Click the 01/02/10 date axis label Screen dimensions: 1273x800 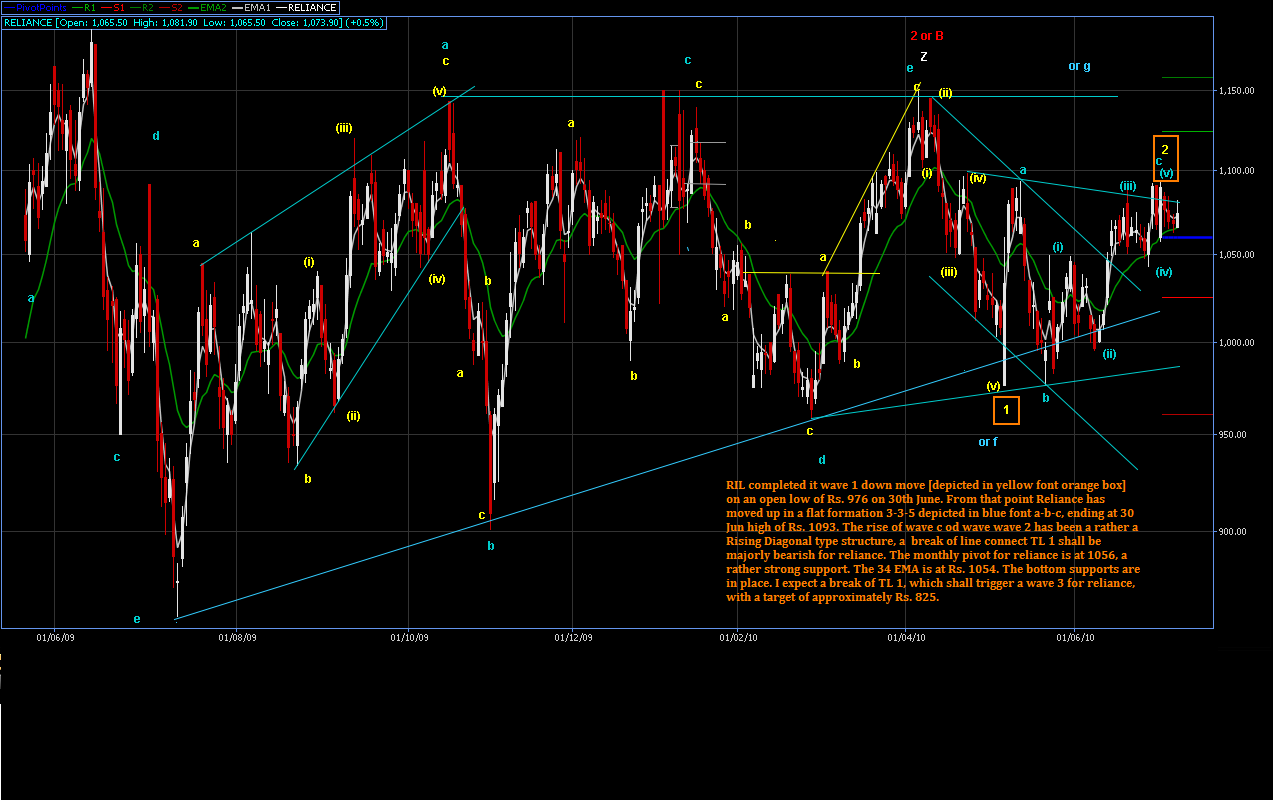point(738,636)
